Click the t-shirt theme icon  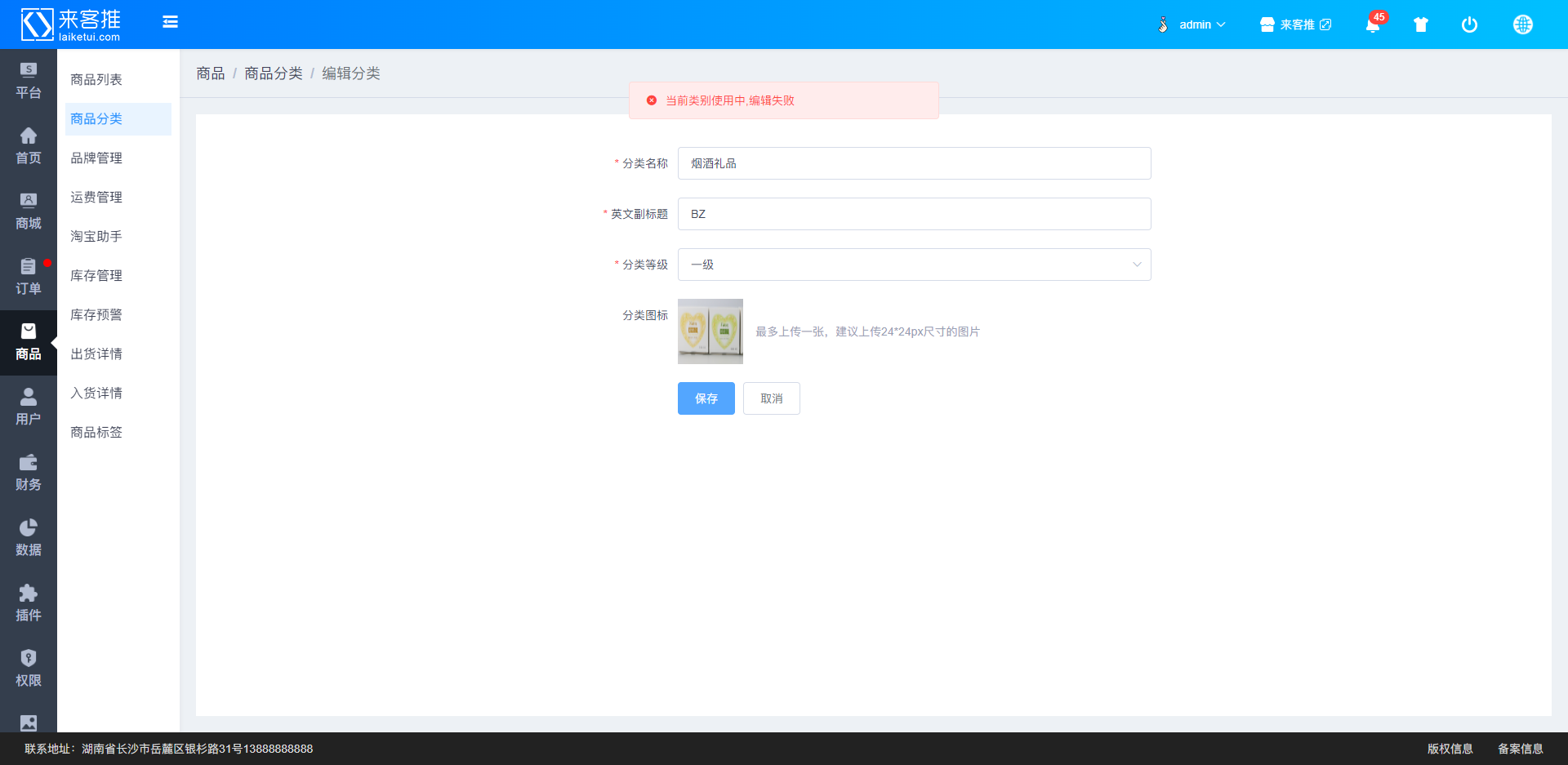click(1421, 24)
